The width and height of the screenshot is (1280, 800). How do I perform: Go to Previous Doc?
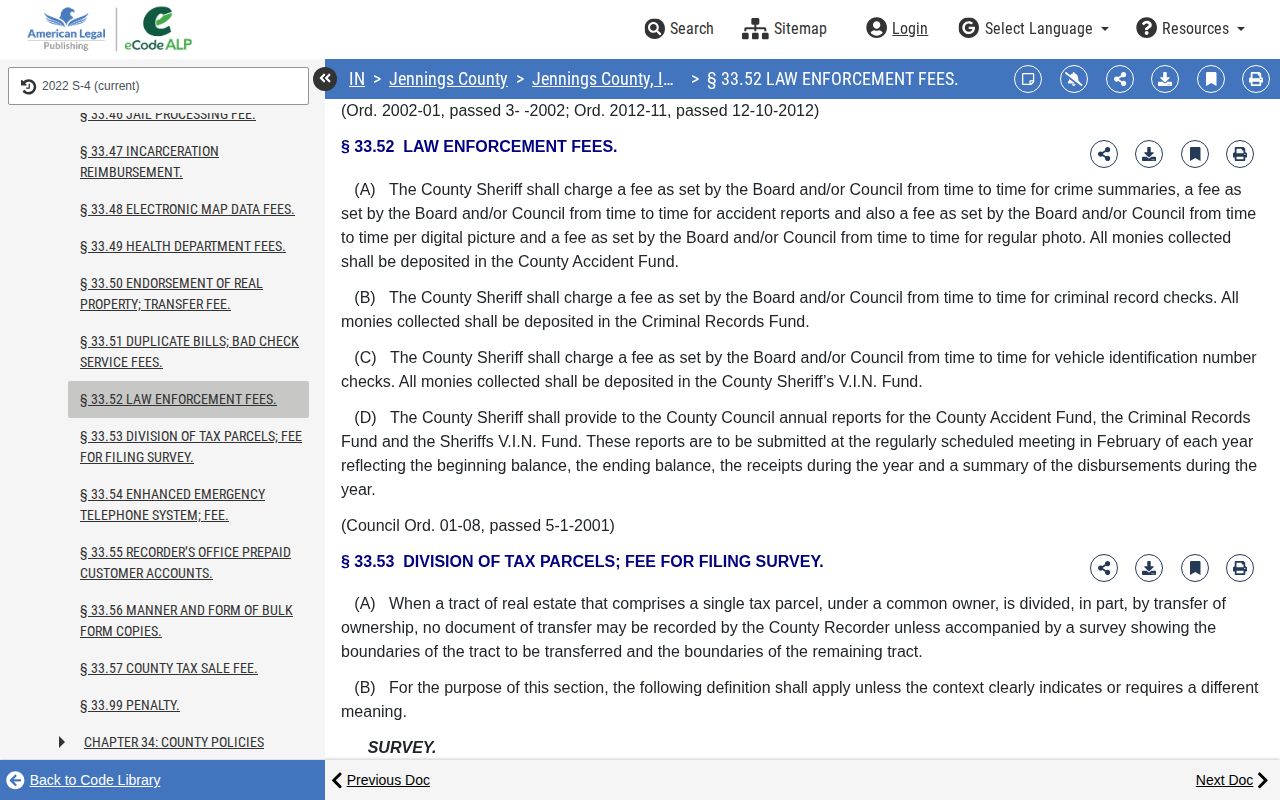380,780
